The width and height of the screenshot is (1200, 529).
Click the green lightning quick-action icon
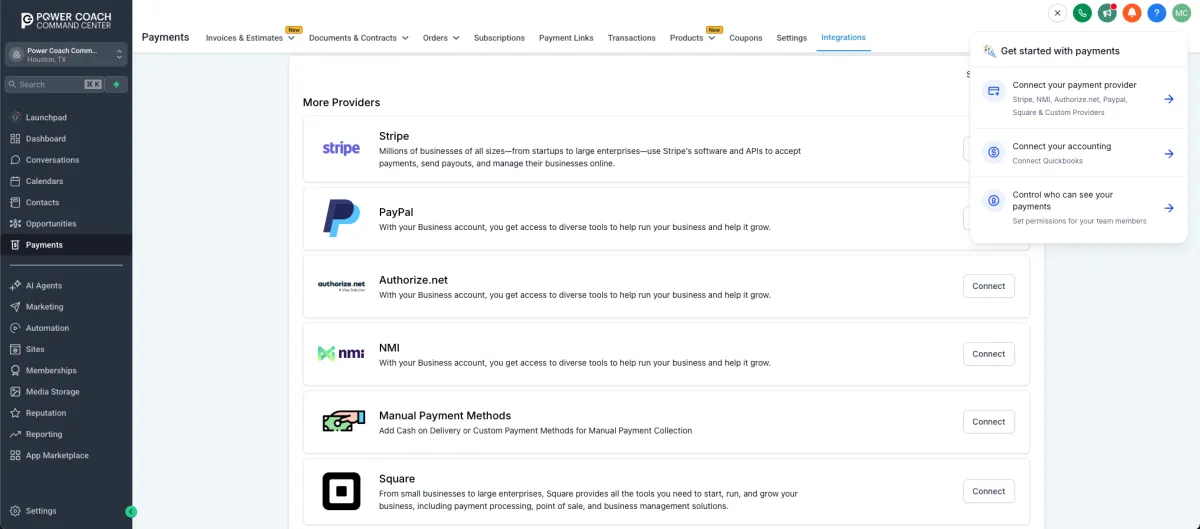[117, 85]
